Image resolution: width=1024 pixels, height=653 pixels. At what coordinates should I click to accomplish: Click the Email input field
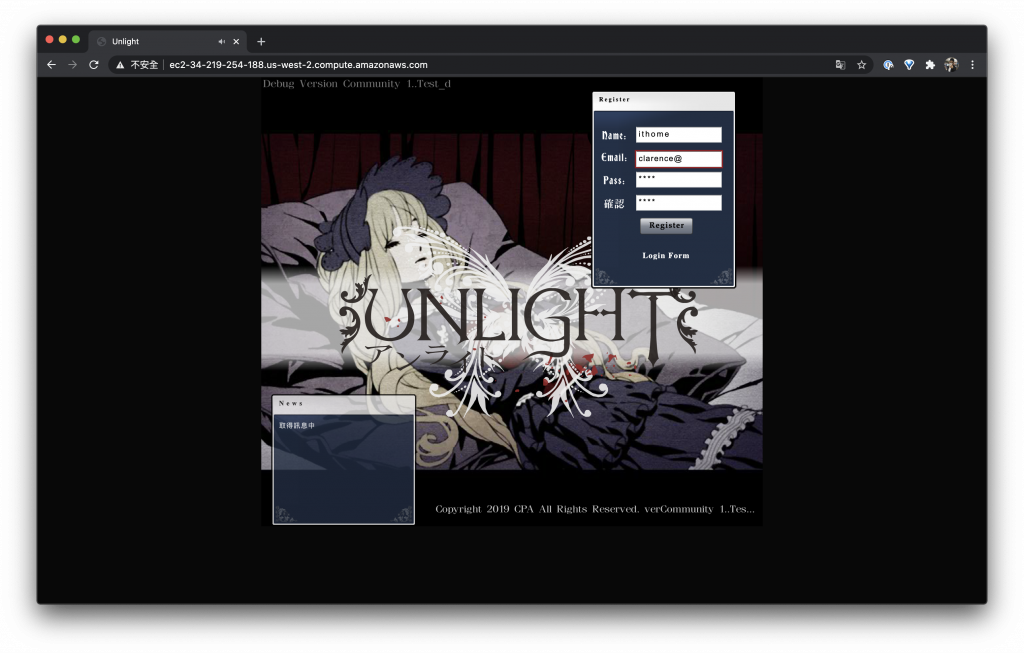click(x=679, y=159)
